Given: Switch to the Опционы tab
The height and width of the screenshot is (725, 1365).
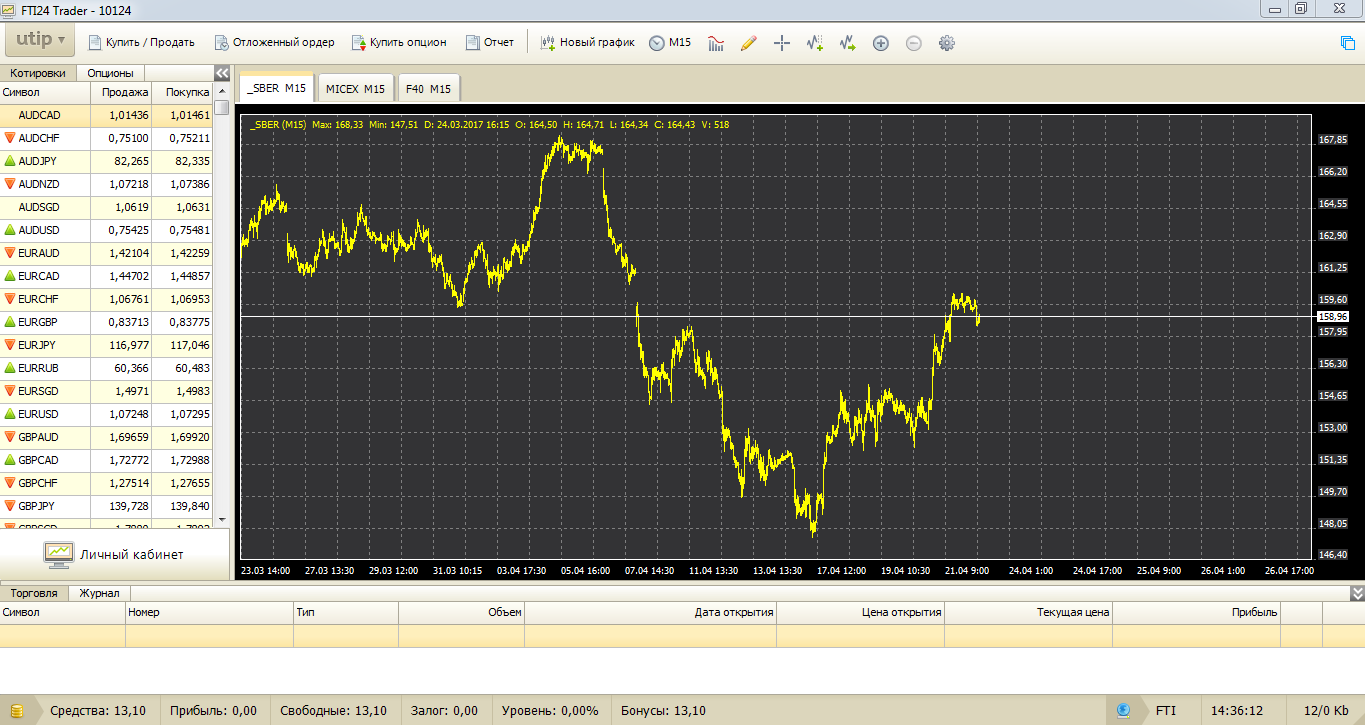Looking at the screenshot, I should coord(110,73).
